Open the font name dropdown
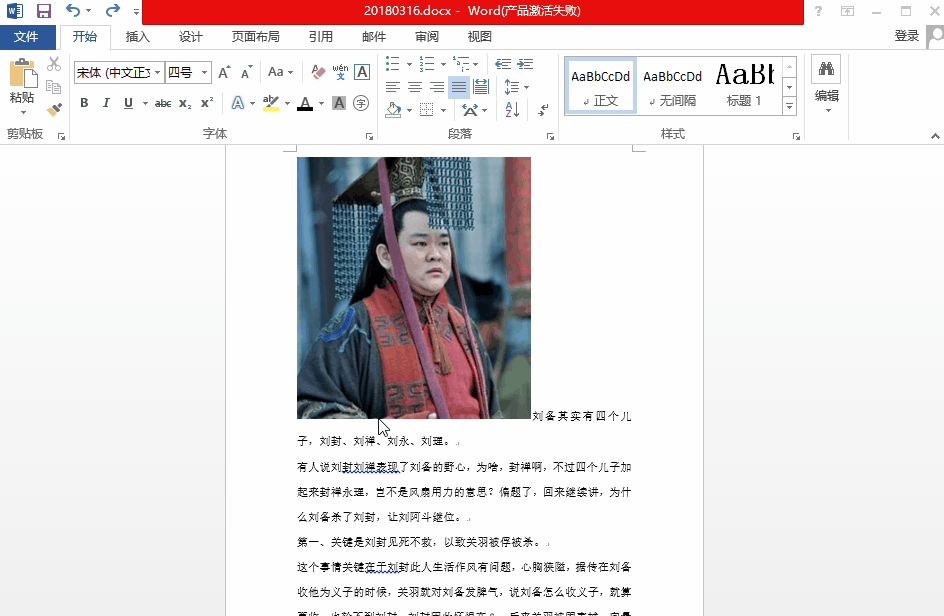This screenshot has width=944, height=616. (x=157, y=72)
